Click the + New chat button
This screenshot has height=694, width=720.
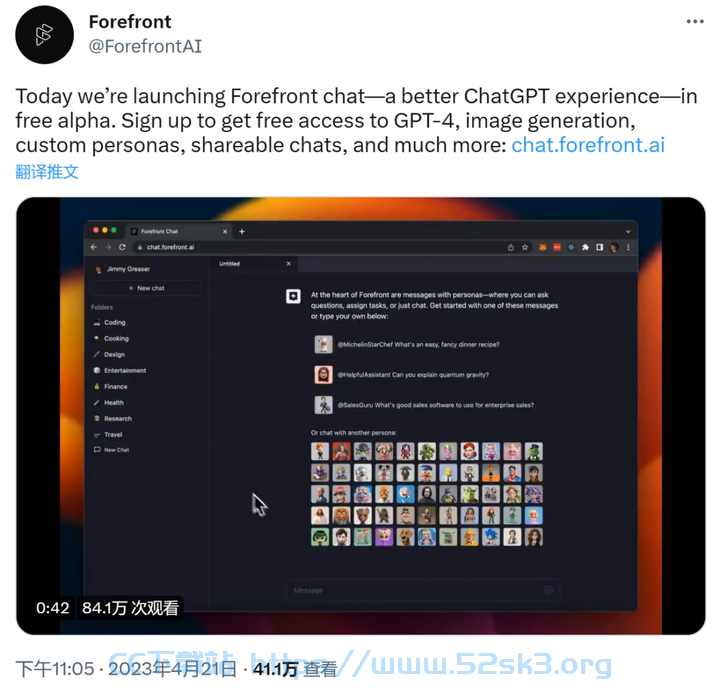146,288
